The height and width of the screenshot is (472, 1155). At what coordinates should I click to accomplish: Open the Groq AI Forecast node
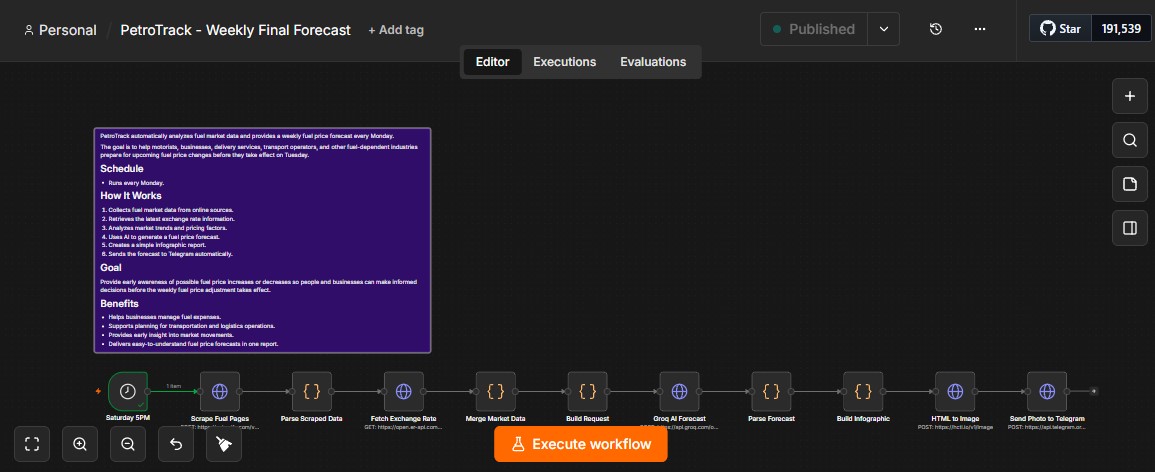coord(679,391)
